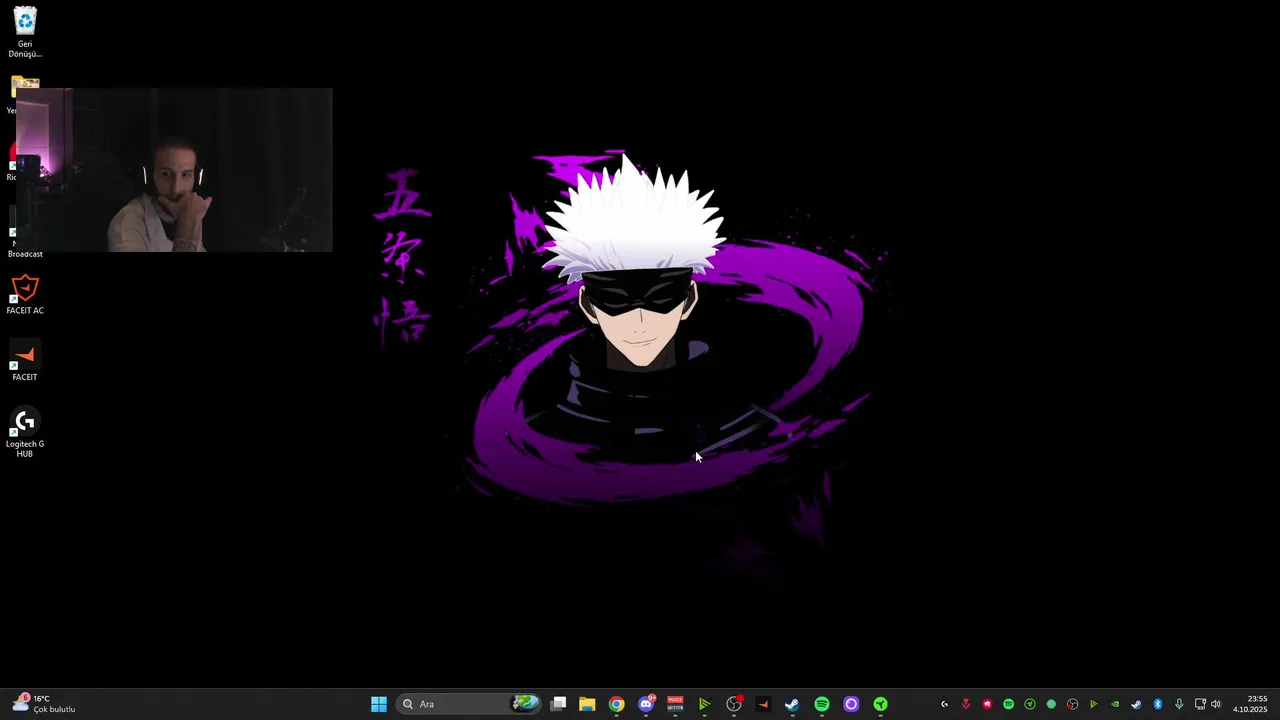Open Google Chrome from the taskbar
The width and height of the screenshot is (1280, 720).
pos(616,704)
